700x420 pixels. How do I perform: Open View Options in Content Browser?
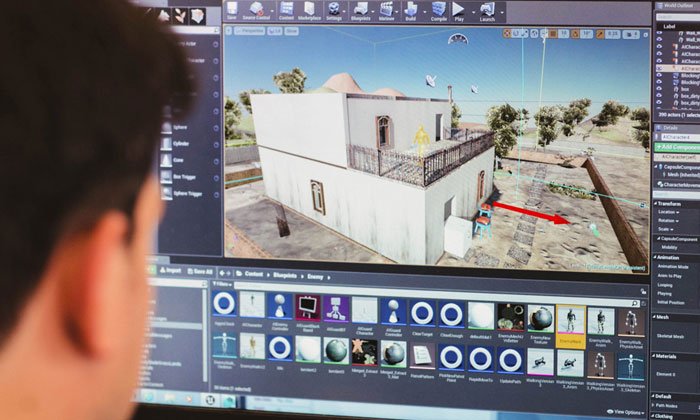pyautogui.click(x=625, y=412)
